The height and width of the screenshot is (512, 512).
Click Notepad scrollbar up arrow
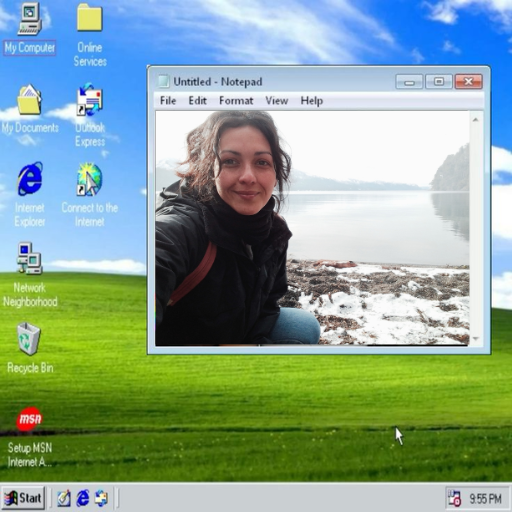pyautogui.click(x=476, y=119)
